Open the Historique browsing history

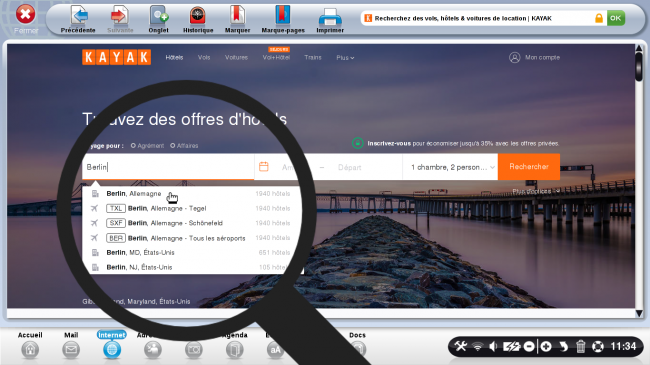coord(198,19)
